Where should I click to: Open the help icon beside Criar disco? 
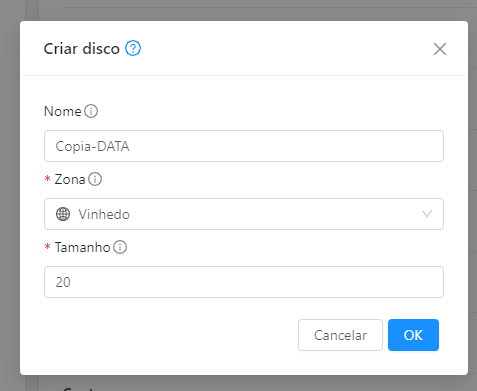click(133, 49)
